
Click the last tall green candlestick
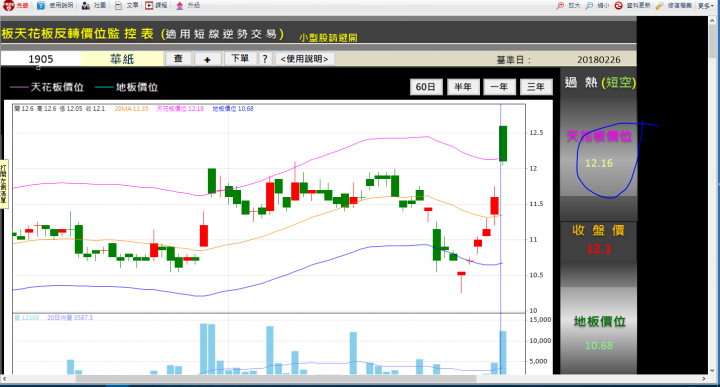(x=503, y=143)
